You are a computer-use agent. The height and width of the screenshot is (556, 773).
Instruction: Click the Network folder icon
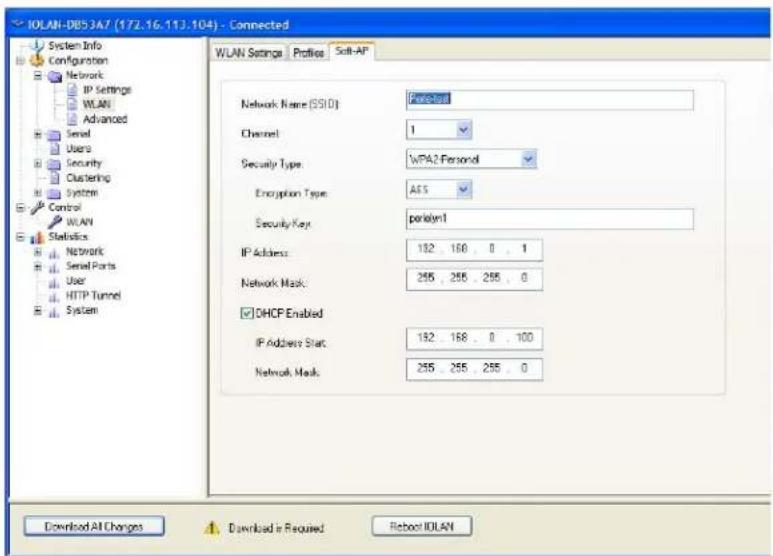pyautogui.click(x=55, y=76)
